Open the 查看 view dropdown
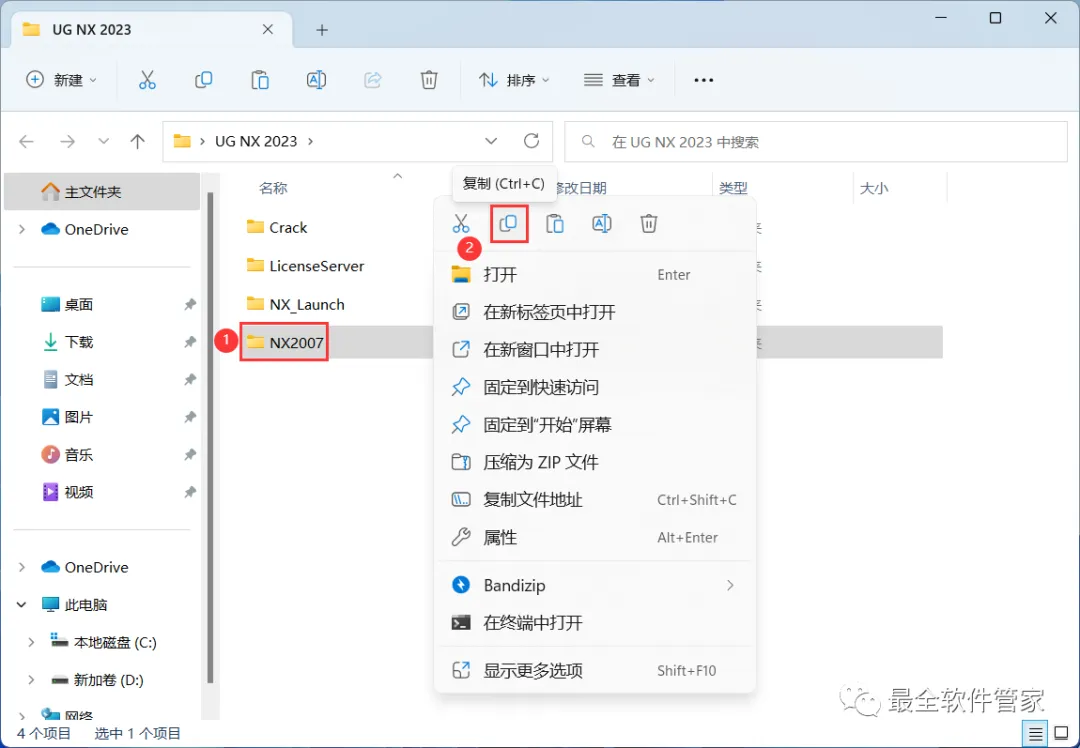 click(x=619, y=80)
